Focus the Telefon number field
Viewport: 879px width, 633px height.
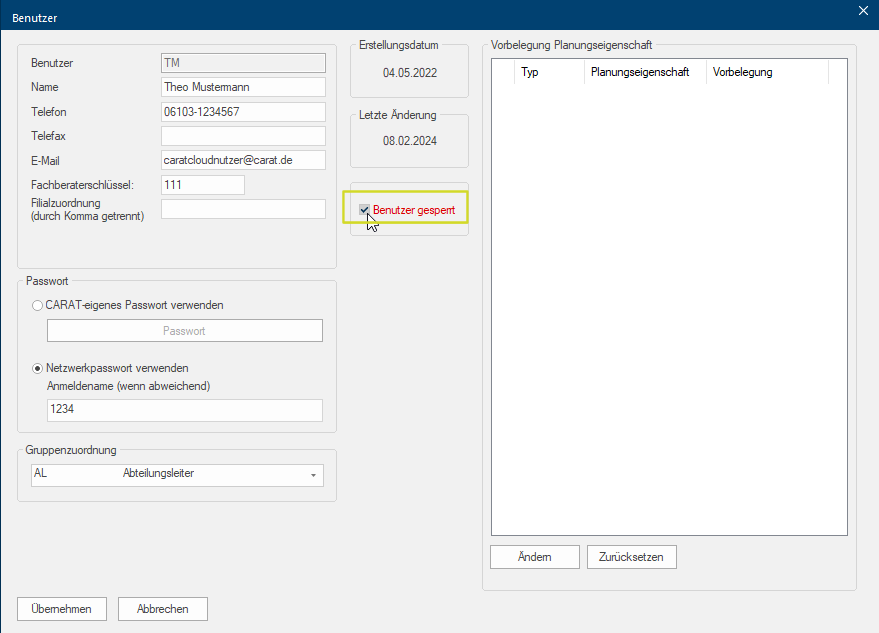pos(243,112)
